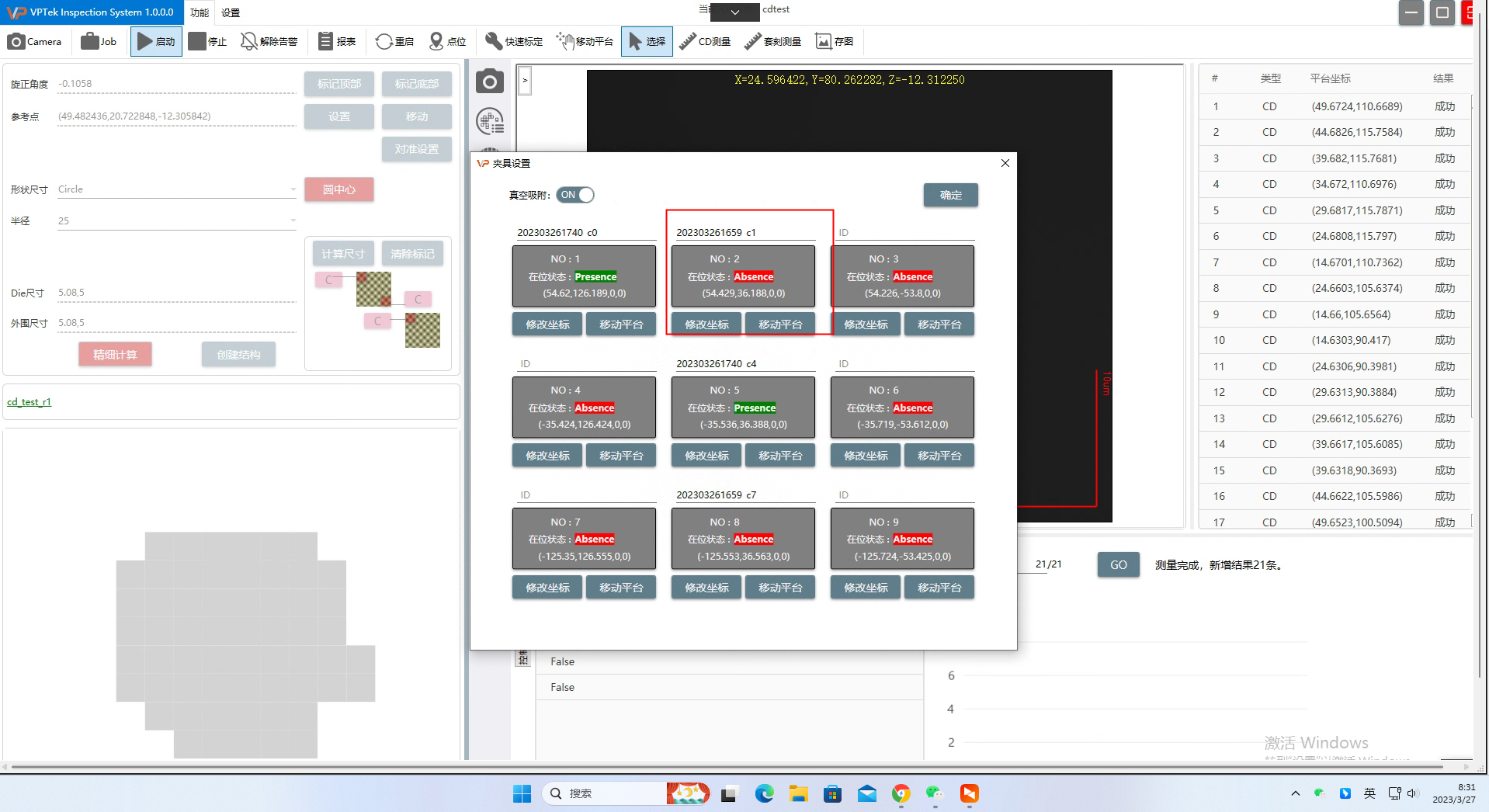
Task: Click the camera snapshot icon in sidebar
Action: [490, 82]
